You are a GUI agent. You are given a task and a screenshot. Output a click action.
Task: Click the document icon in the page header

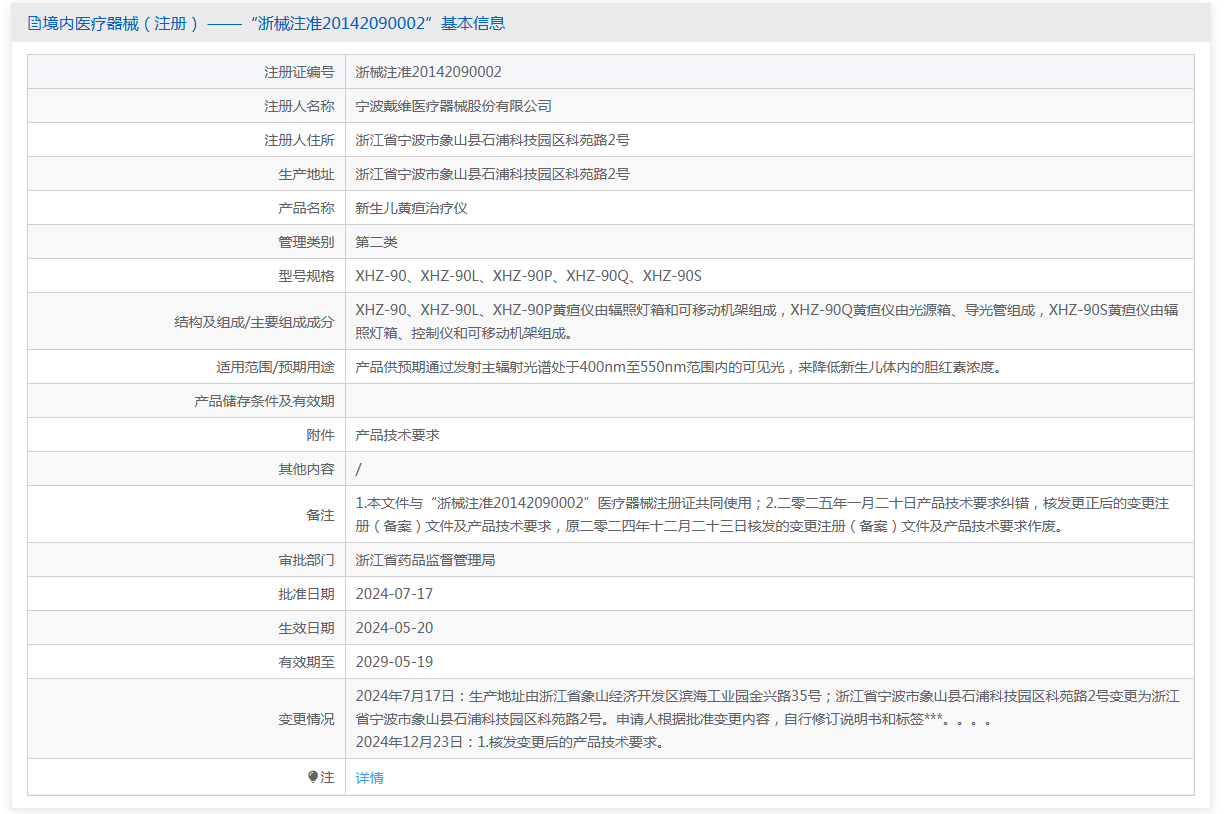click(34, 23)
